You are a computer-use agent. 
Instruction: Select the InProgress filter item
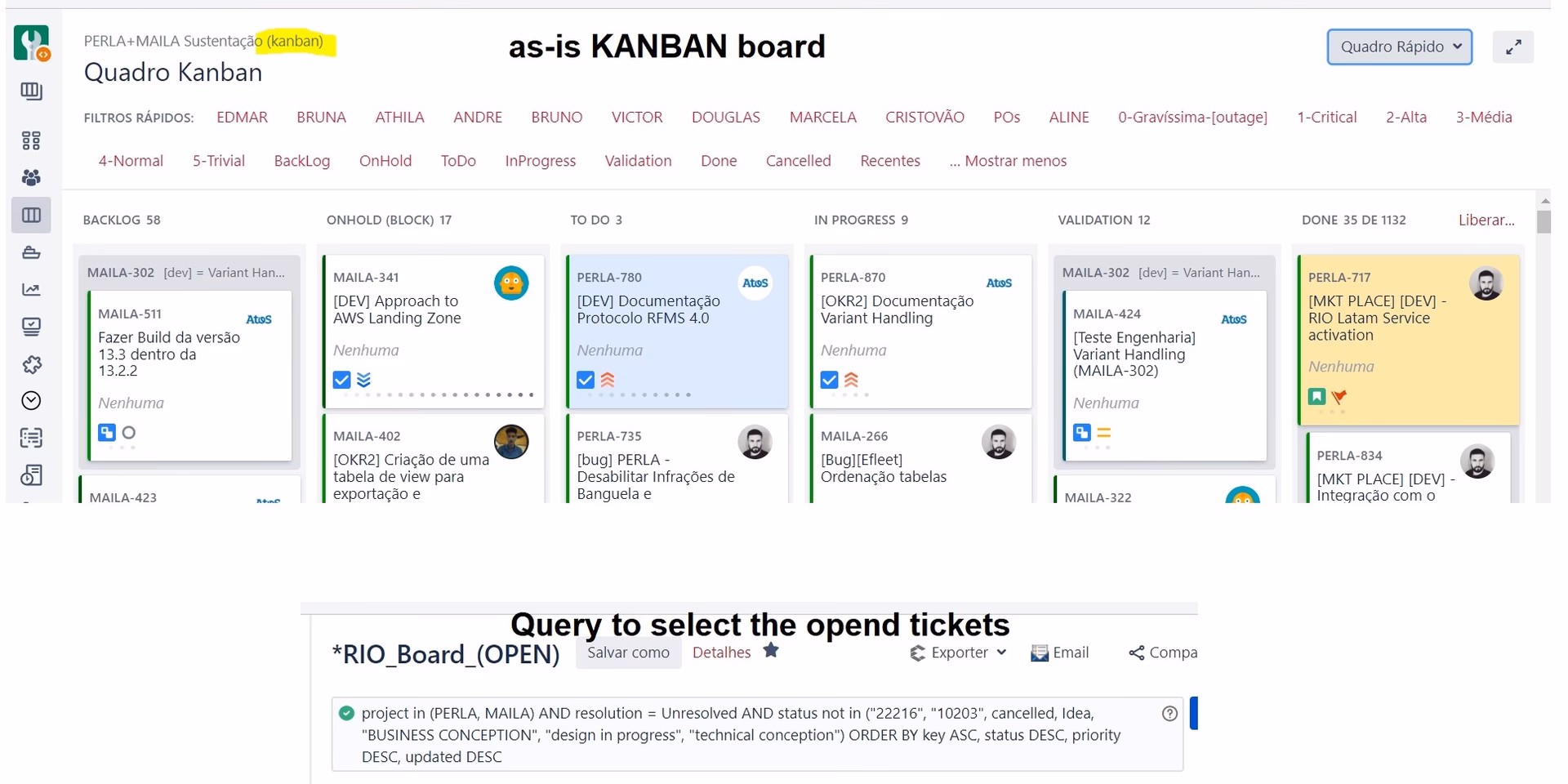(x=540, y=161)
